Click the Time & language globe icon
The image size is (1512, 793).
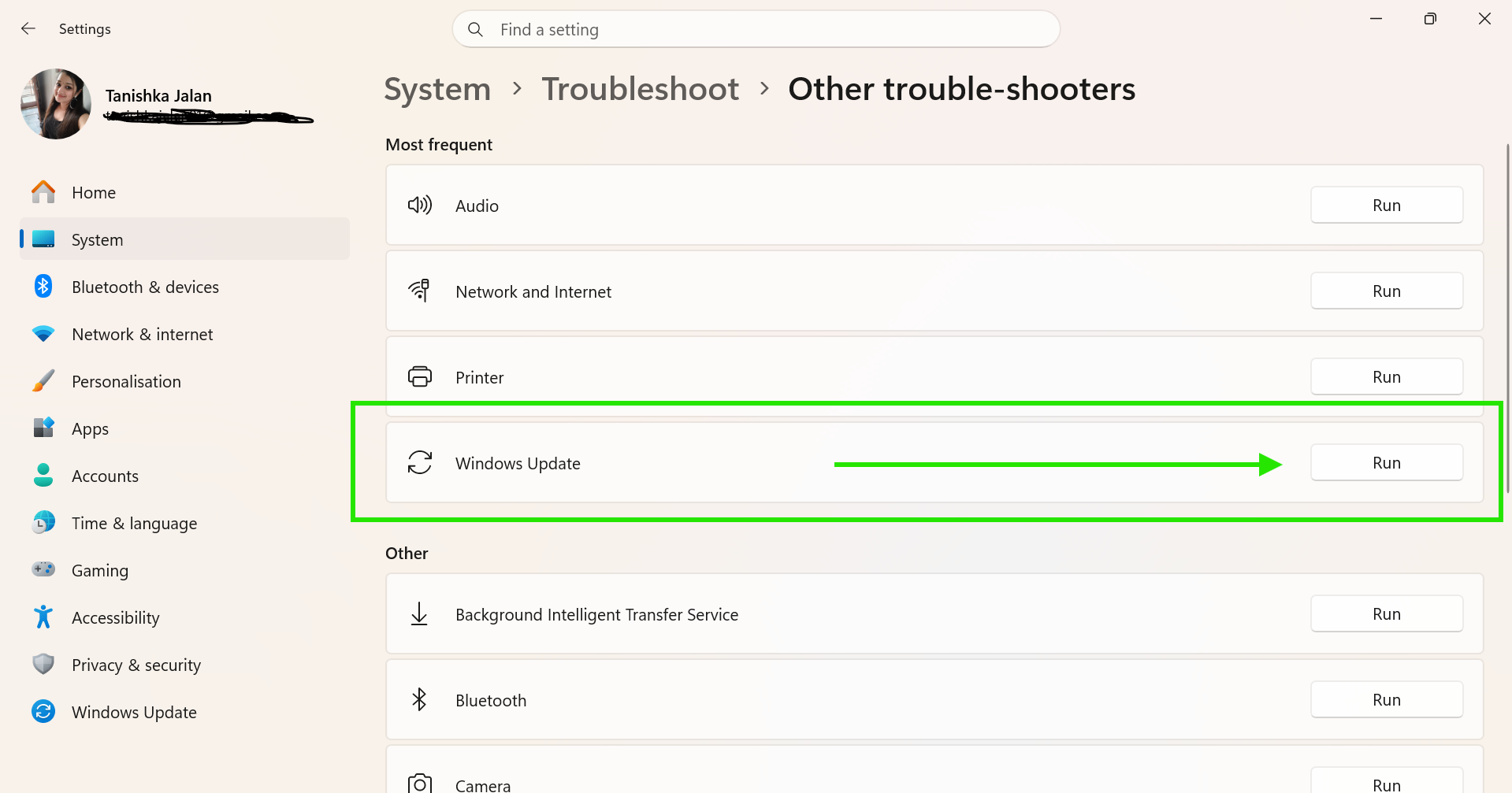click(x=43, y=522)
